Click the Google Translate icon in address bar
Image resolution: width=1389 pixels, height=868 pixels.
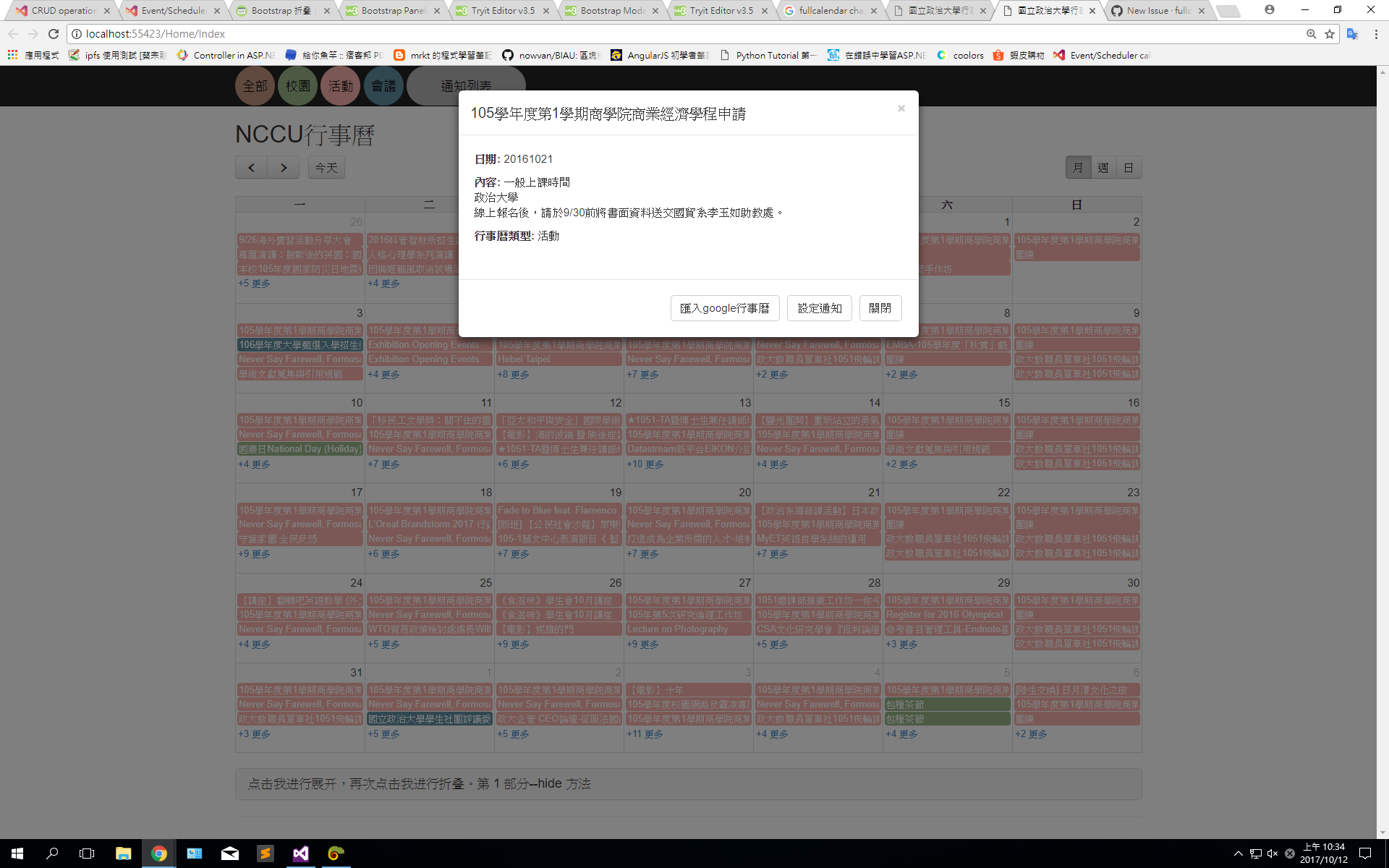pos(1352,34)
